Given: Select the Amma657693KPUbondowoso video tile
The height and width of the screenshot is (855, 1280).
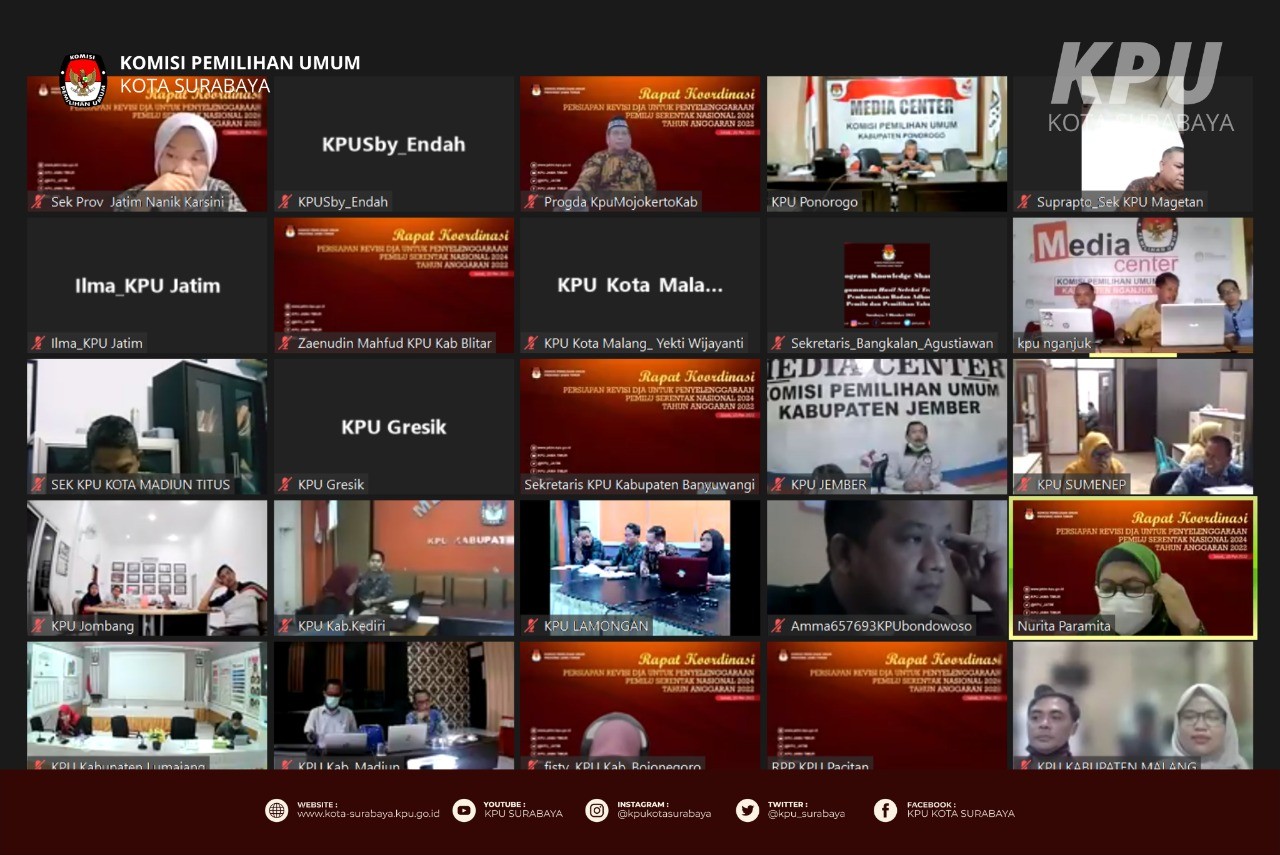Looking at the screenshot, I should tap(887, 566).
